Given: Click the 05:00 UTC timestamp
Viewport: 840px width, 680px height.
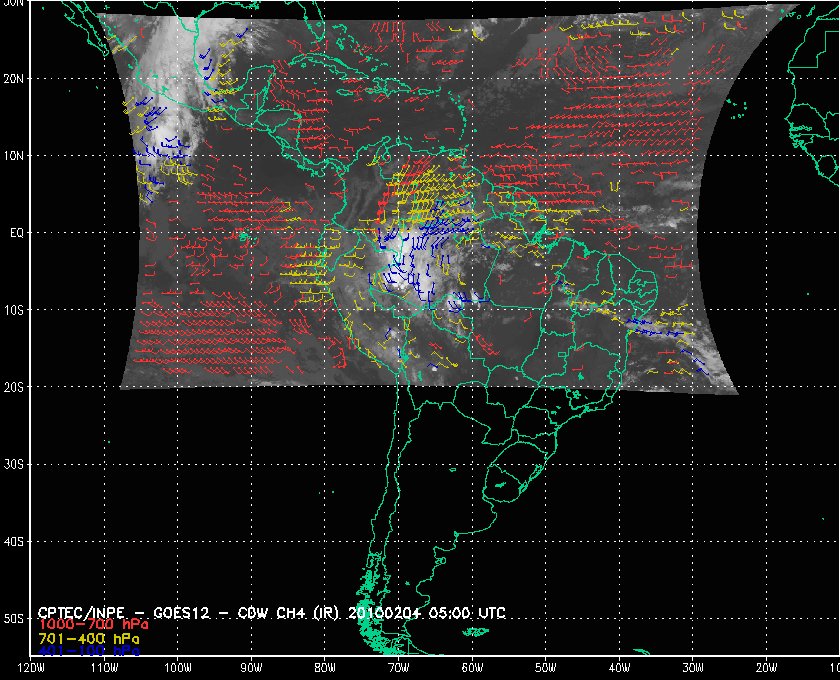Looking at the screenshot, I should click(466, 612).
